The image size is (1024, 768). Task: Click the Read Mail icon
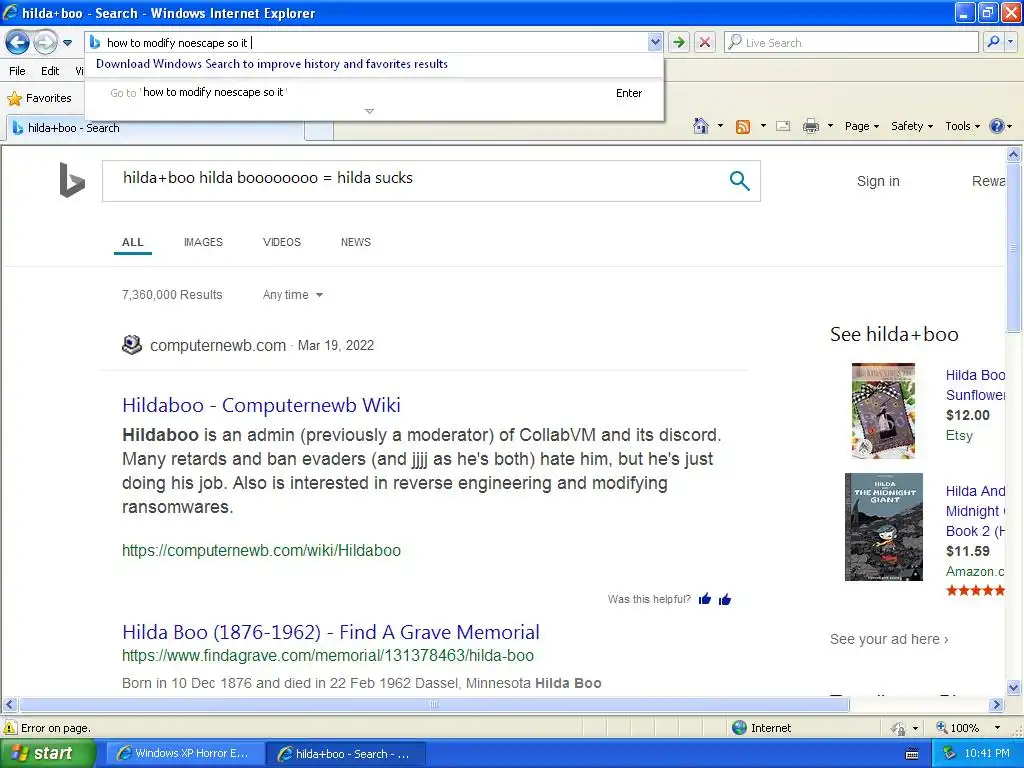tap(783, 126)
